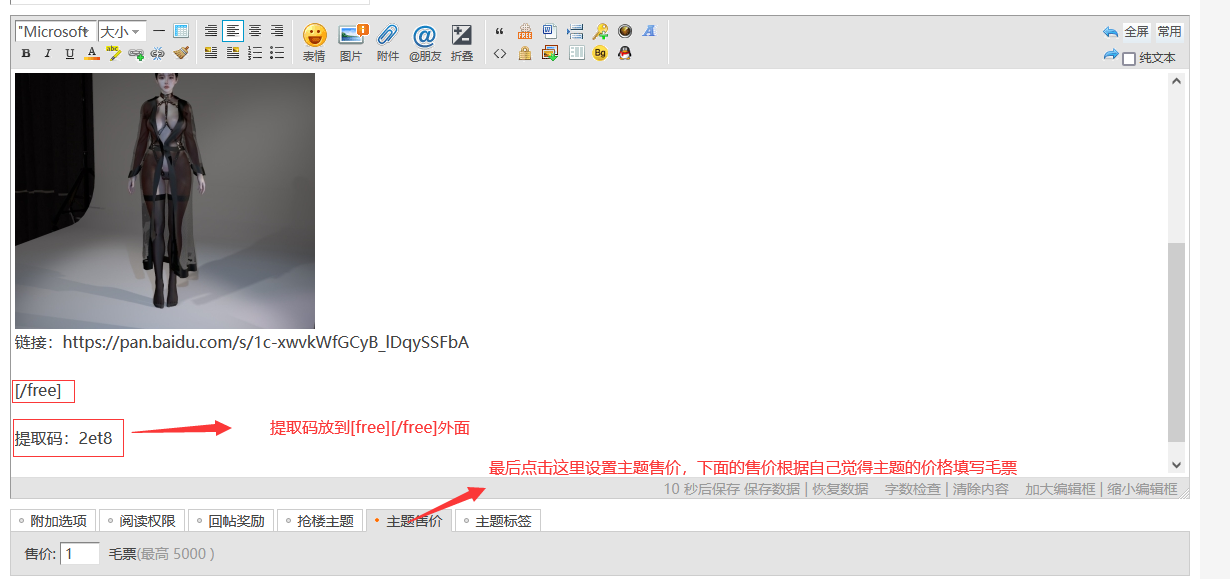Click the pan.baidu.com link text
This screenshot has width=1230, height=579.
[x=266, y=342]
